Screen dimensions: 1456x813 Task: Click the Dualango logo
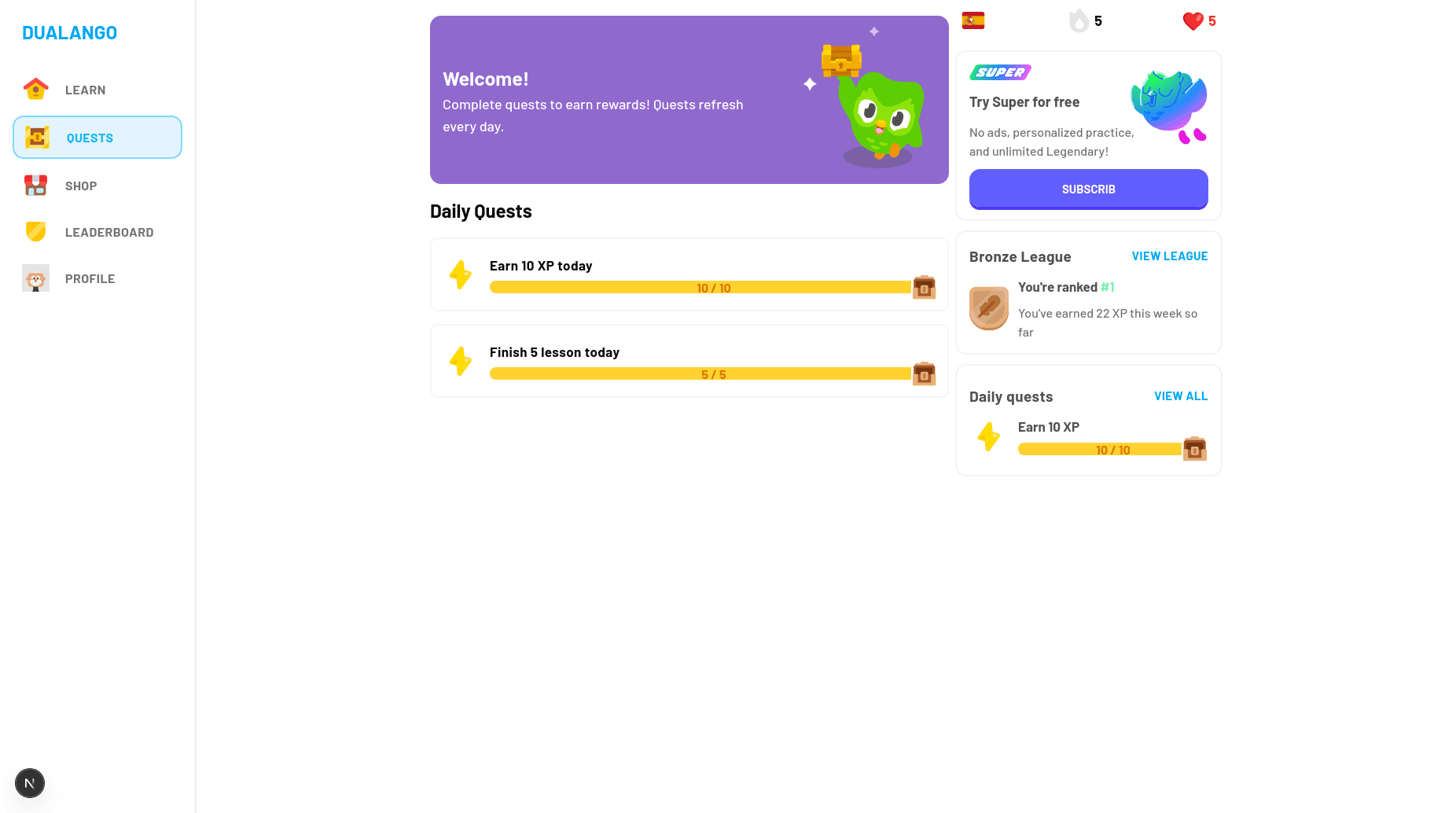click(x=70, y=33)
